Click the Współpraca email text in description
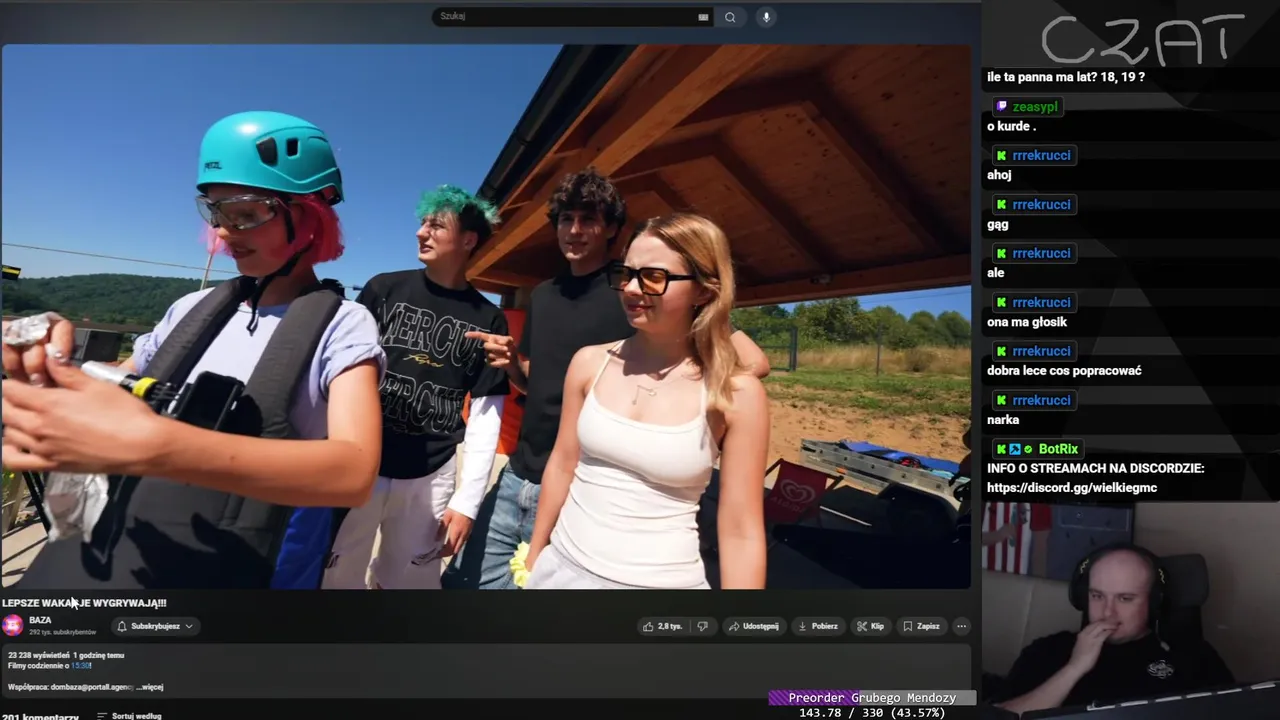1280x720 pixels. click(70, 687)
